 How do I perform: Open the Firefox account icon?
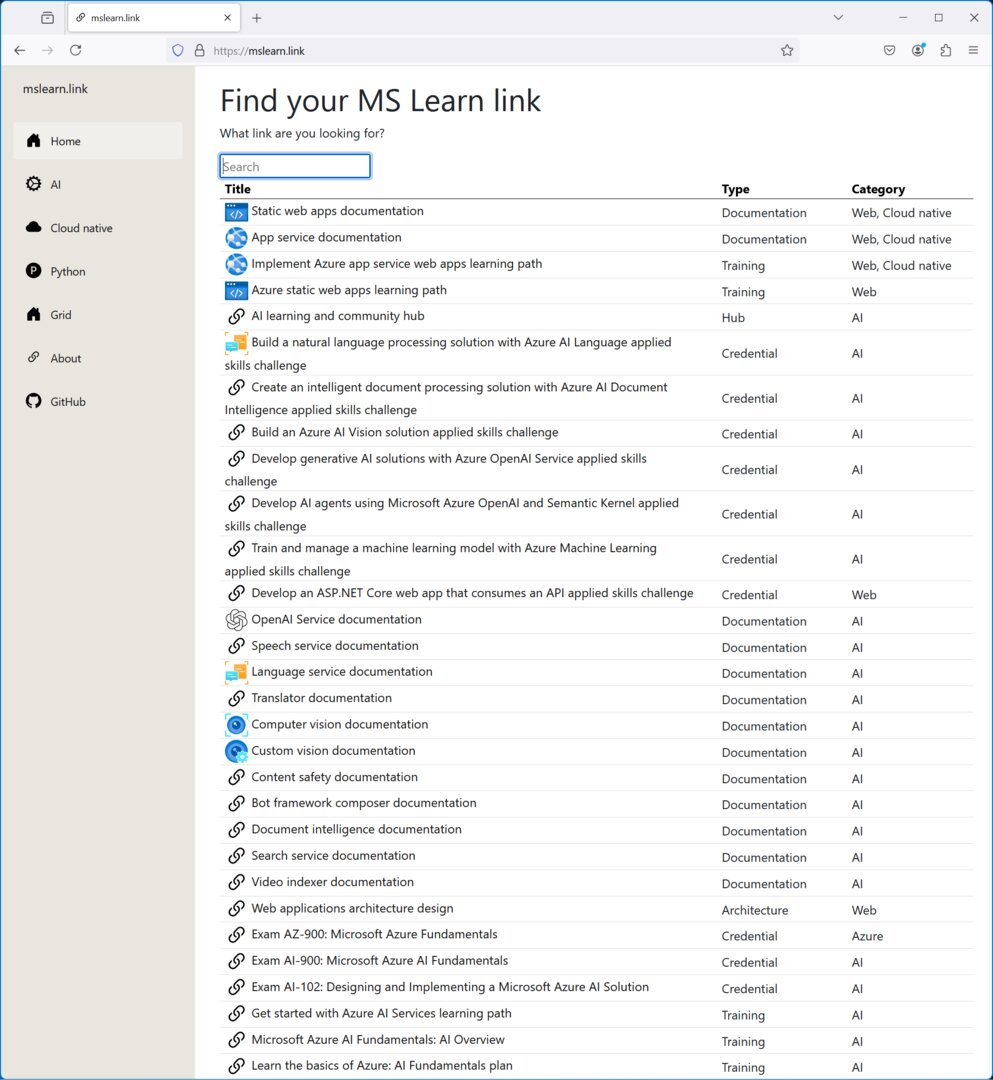[x=918, y=50]
